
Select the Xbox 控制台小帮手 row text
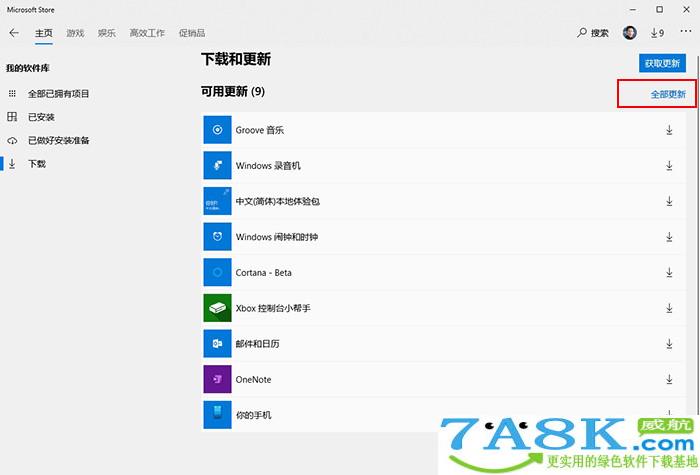(x=273, y=308)
